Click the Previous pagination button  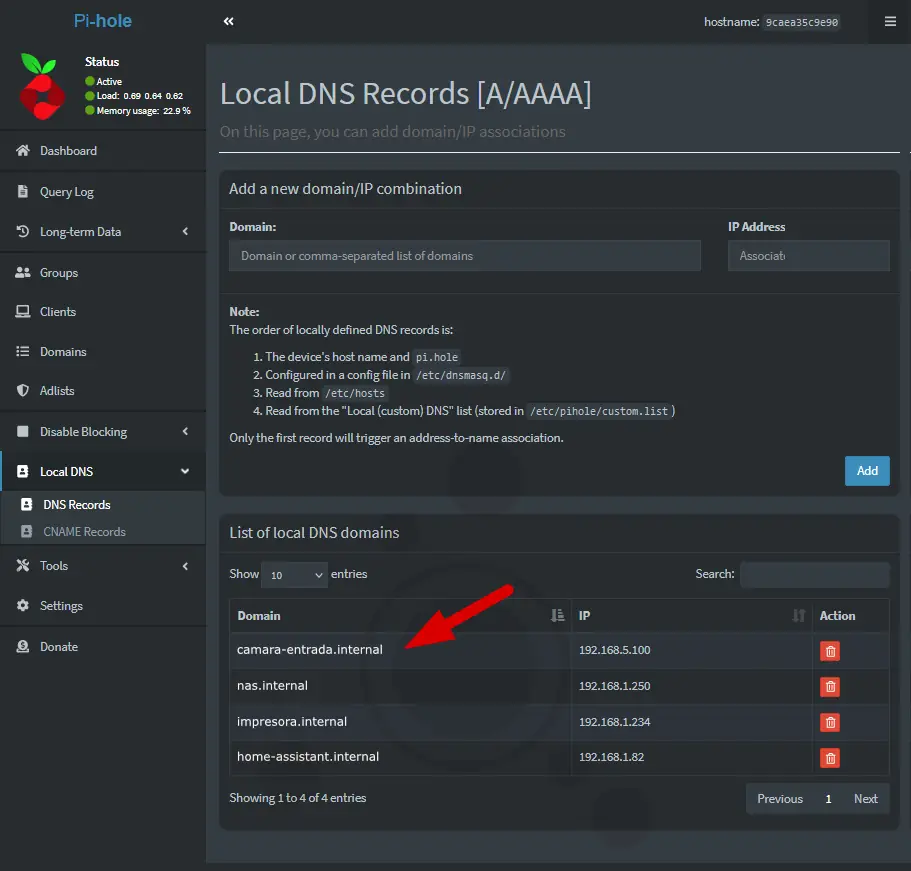(780, 799)
